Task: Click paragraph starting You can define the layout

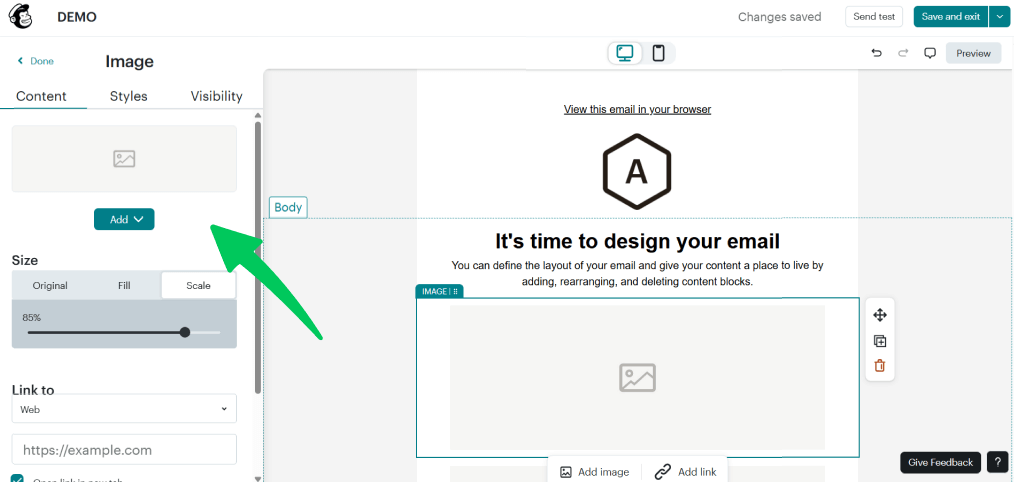Action: (x=637, y=274)
